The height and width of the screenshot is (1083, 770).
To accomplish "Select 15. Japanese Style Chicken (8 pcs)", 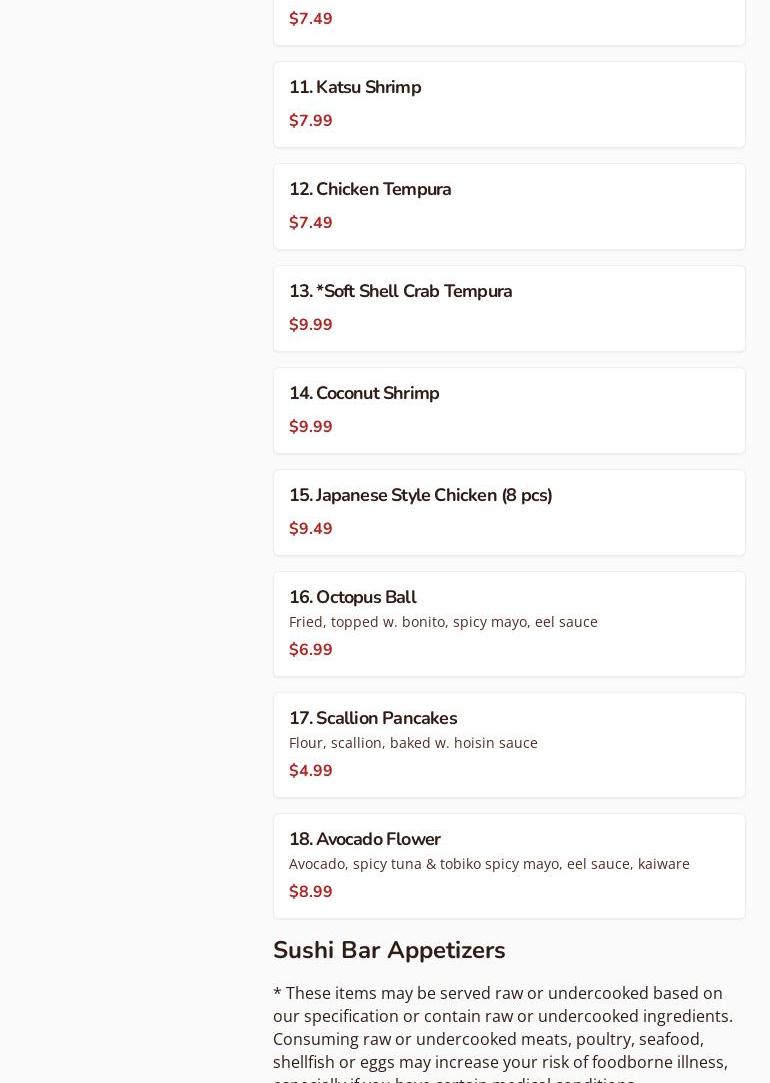I will pos(420,495).
